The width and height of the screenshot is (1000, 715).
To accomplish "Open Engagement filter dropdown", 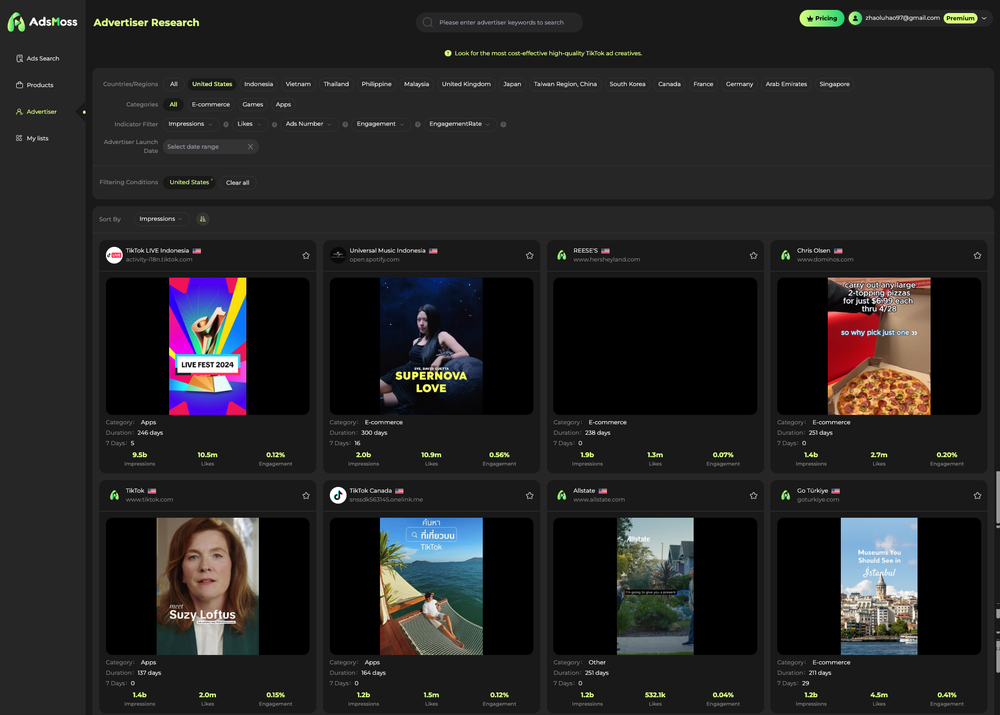I will pos(381,124).
